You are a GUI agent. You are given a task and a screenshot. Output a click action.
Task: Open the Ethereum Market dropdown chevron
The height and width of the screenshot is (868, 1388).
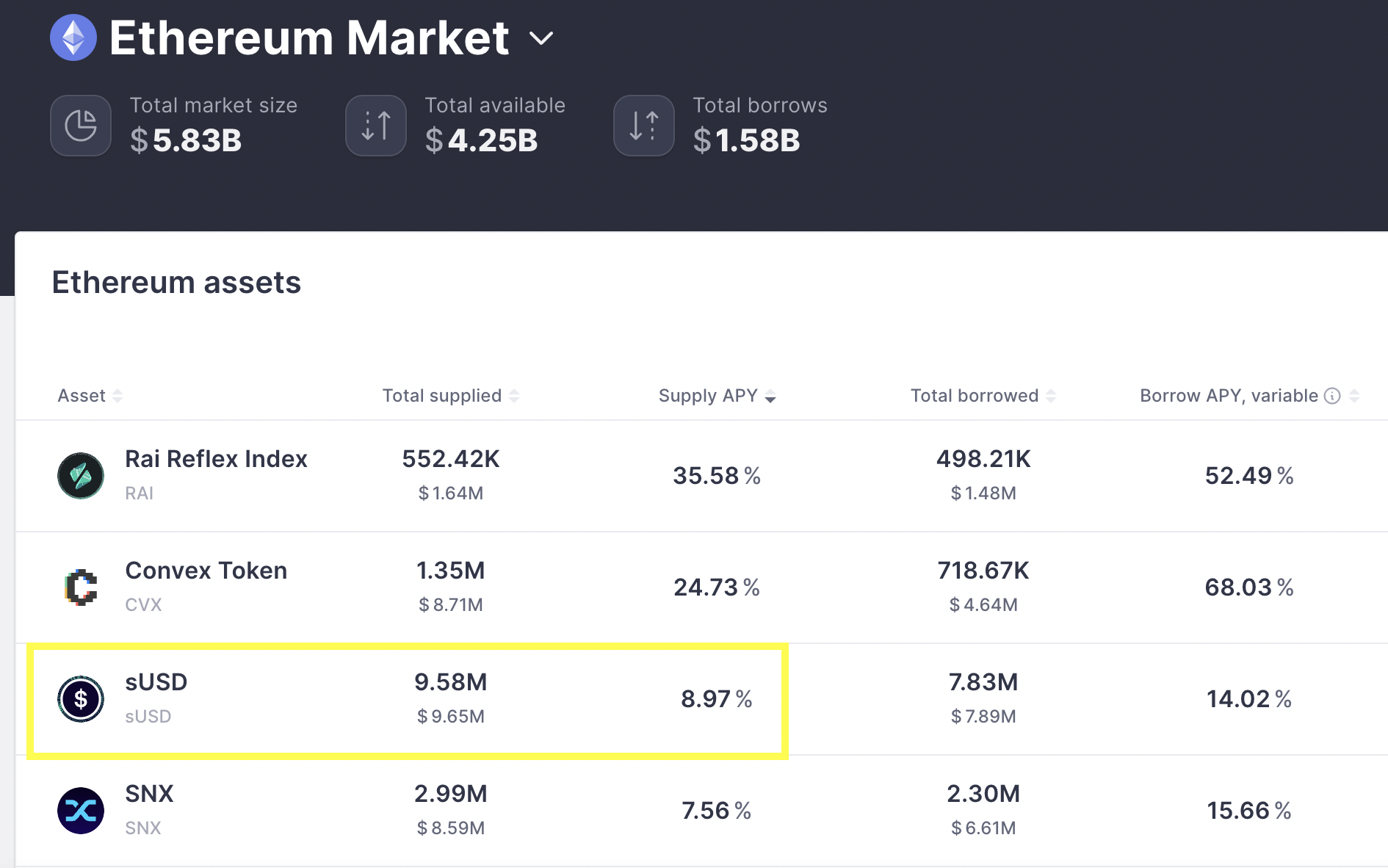point(541,38)
